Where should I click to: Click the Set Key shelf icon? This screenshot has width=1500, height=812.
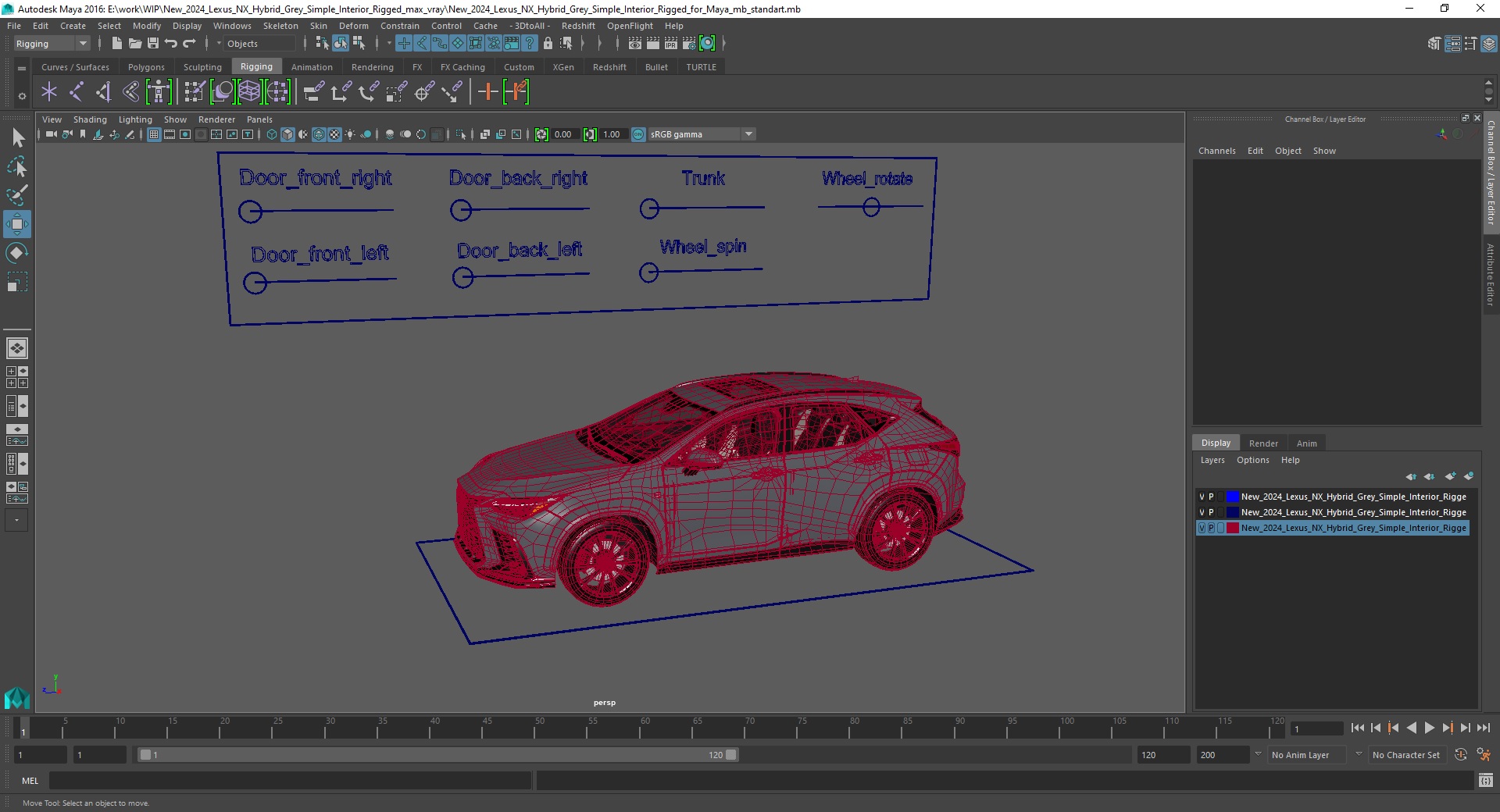click(x=487, y=92)
